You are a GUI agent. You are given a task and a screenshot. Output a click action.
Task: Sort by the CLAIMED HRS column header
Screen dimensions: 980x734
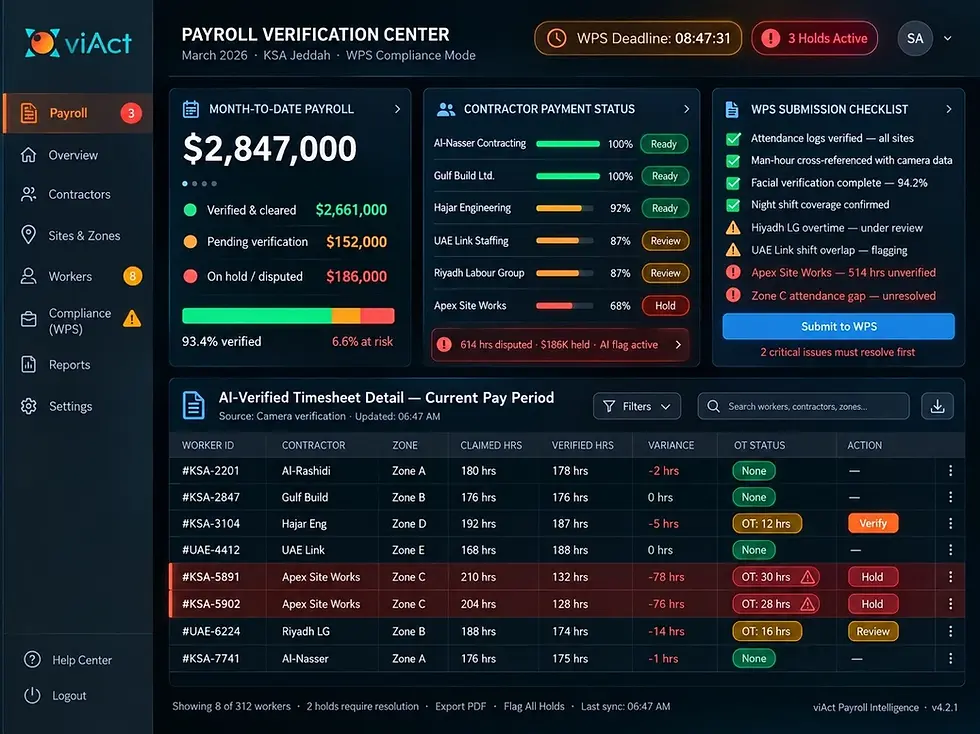(491, 445)
